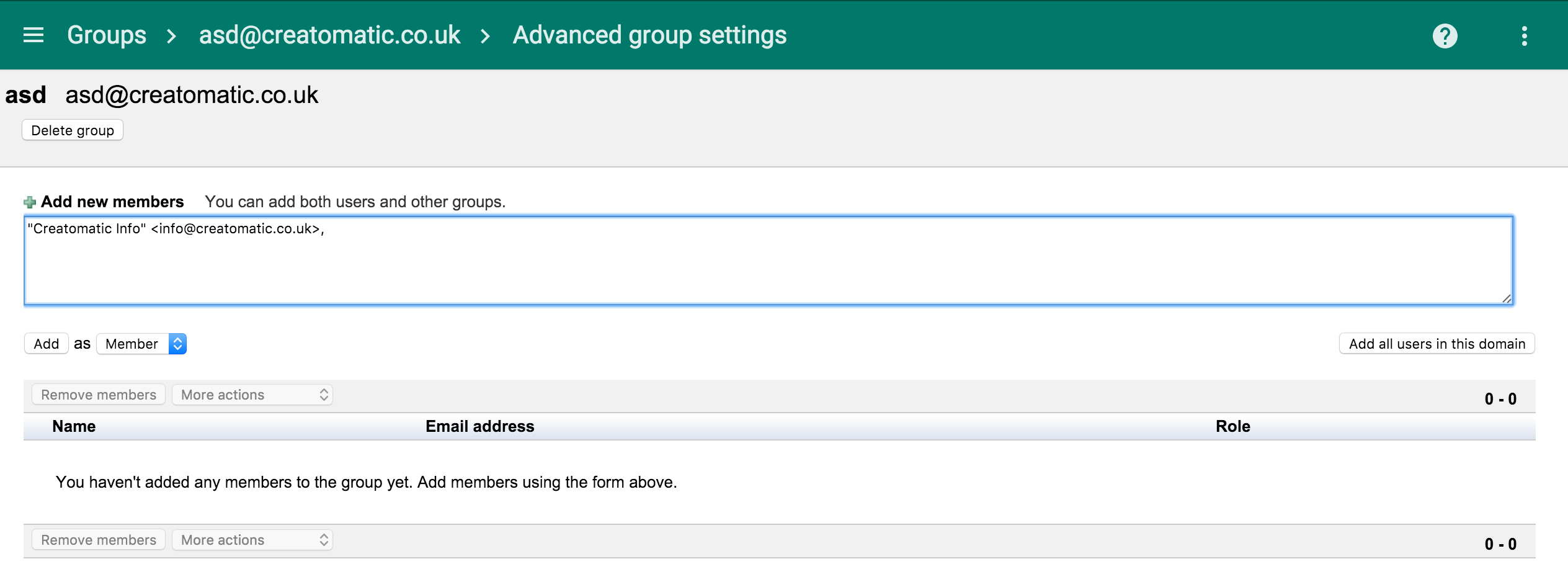Image resolution: width=1568 pixels, height=582 pixels.
Task: Click the Role column header
Action: click(1232, 426)
